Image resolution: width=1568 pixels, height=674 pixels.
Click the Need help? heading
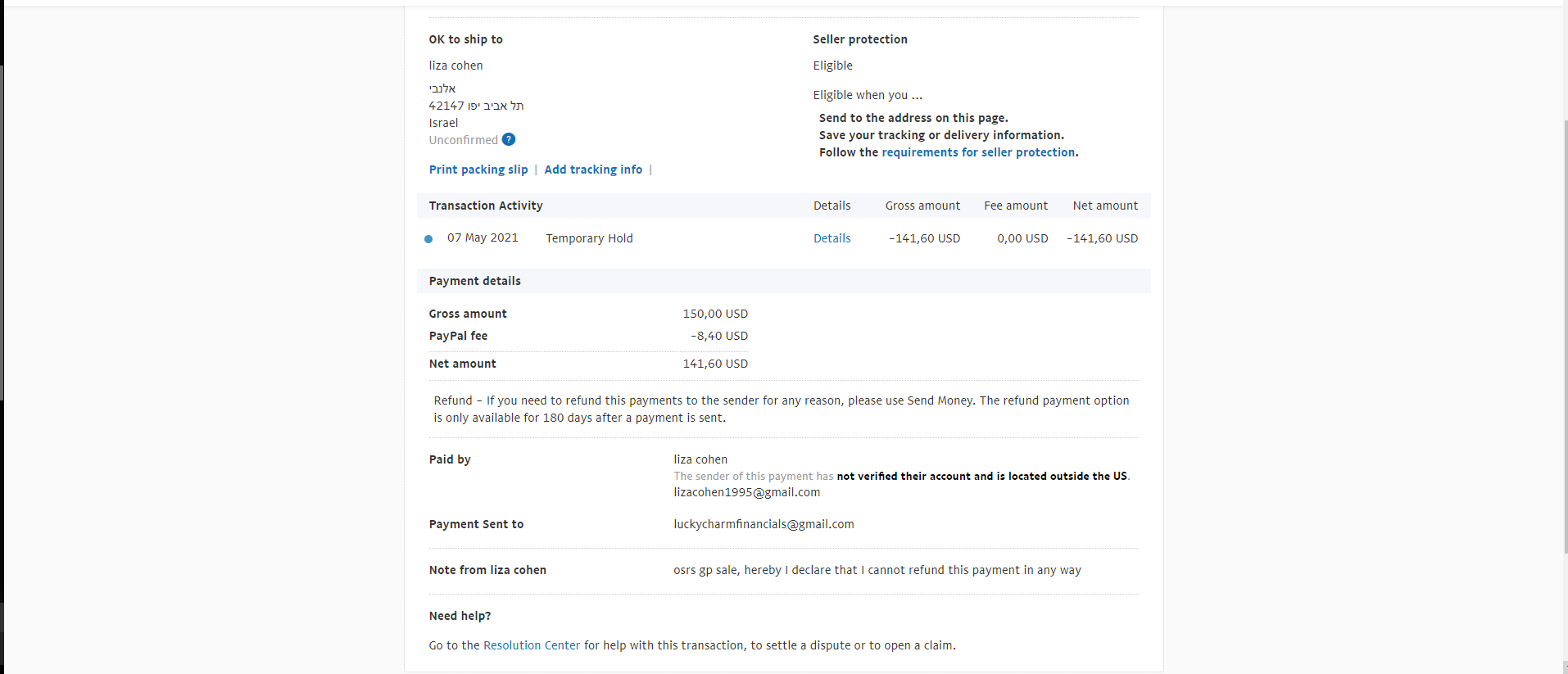(x=460, y=616)
